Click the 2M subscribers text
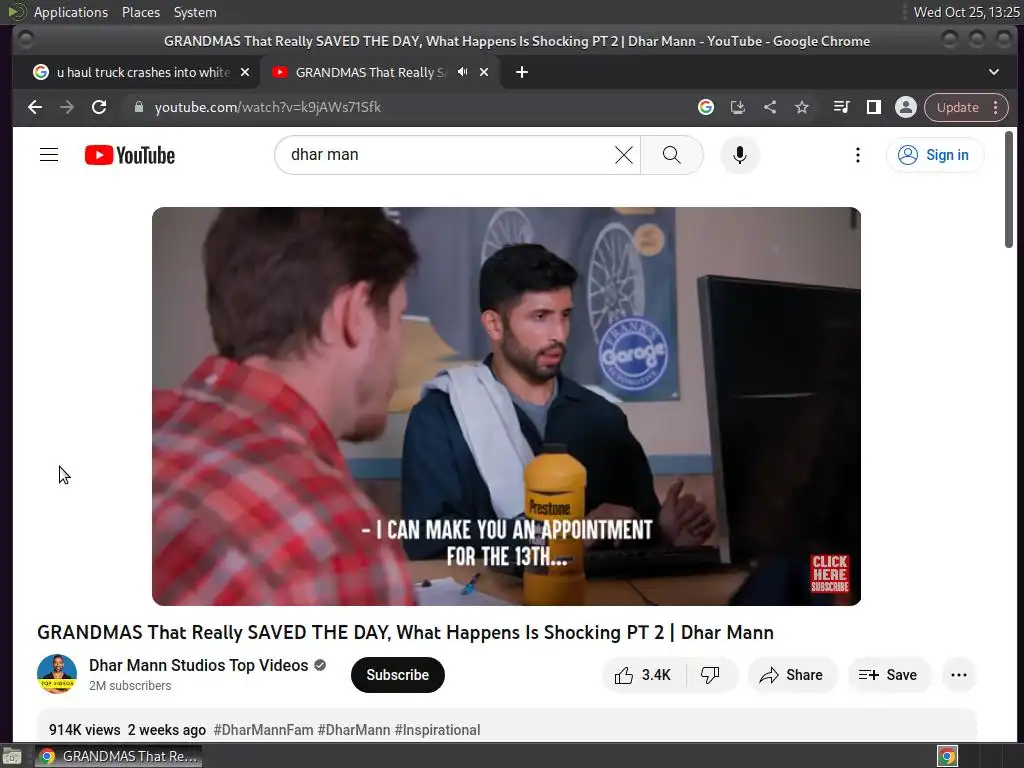This screenshot has width=1024, height=768. point(130,686)
